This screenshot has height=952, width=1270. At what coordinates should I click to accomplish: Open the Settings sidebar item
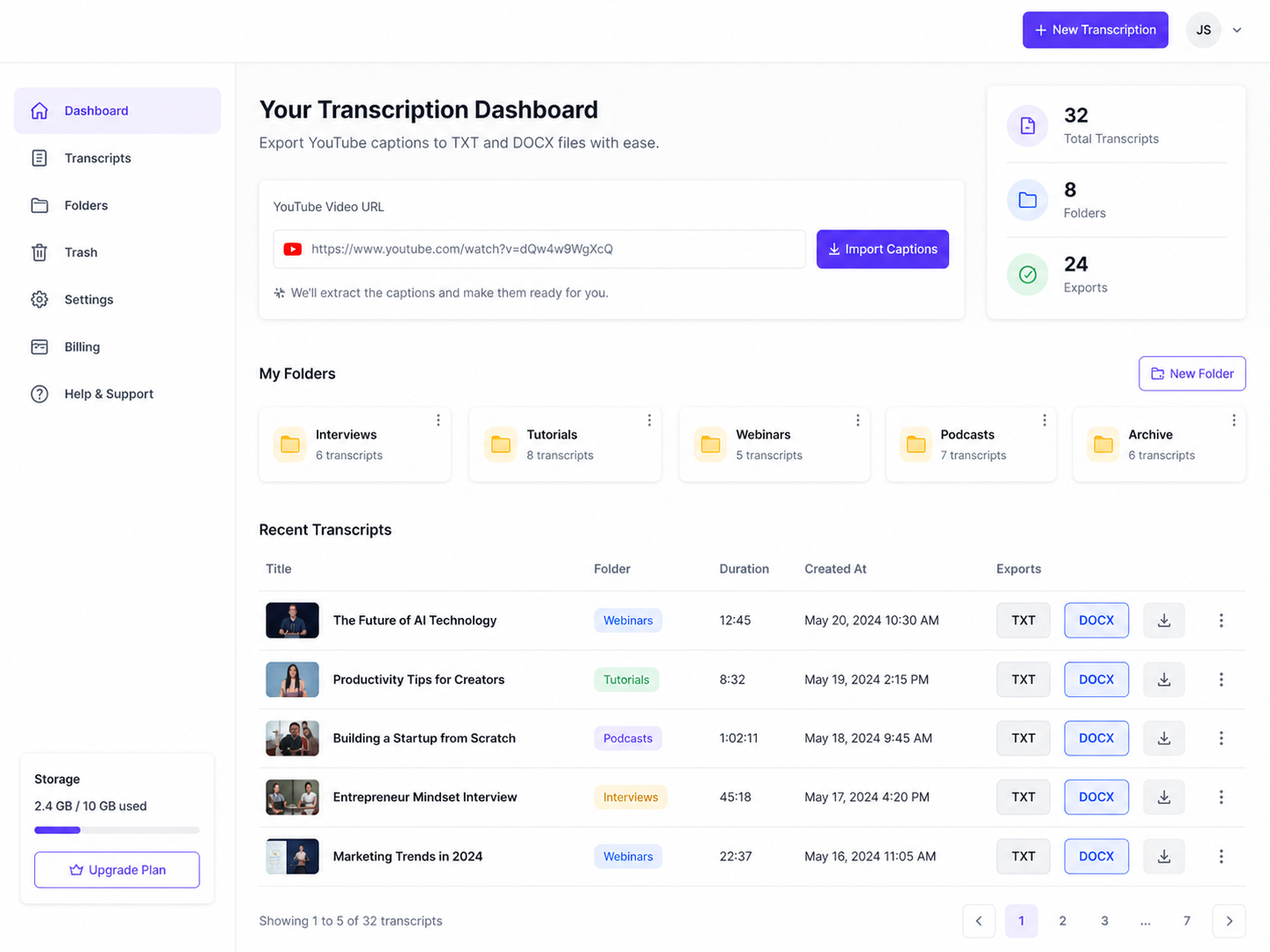(118, 300)
